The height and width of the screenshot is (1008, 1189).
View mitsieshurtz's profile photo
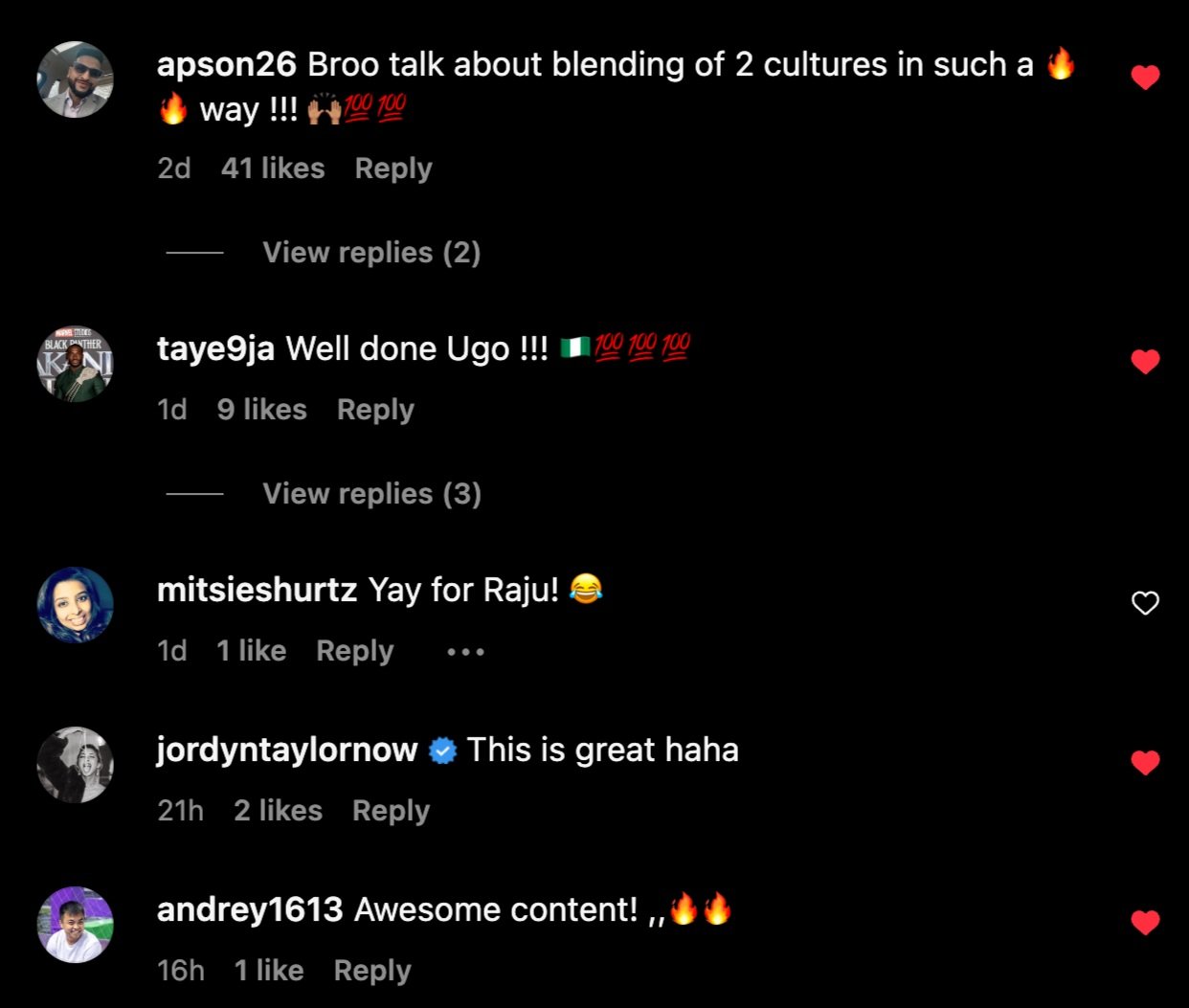pyautogui.click(x=75, y=605)
